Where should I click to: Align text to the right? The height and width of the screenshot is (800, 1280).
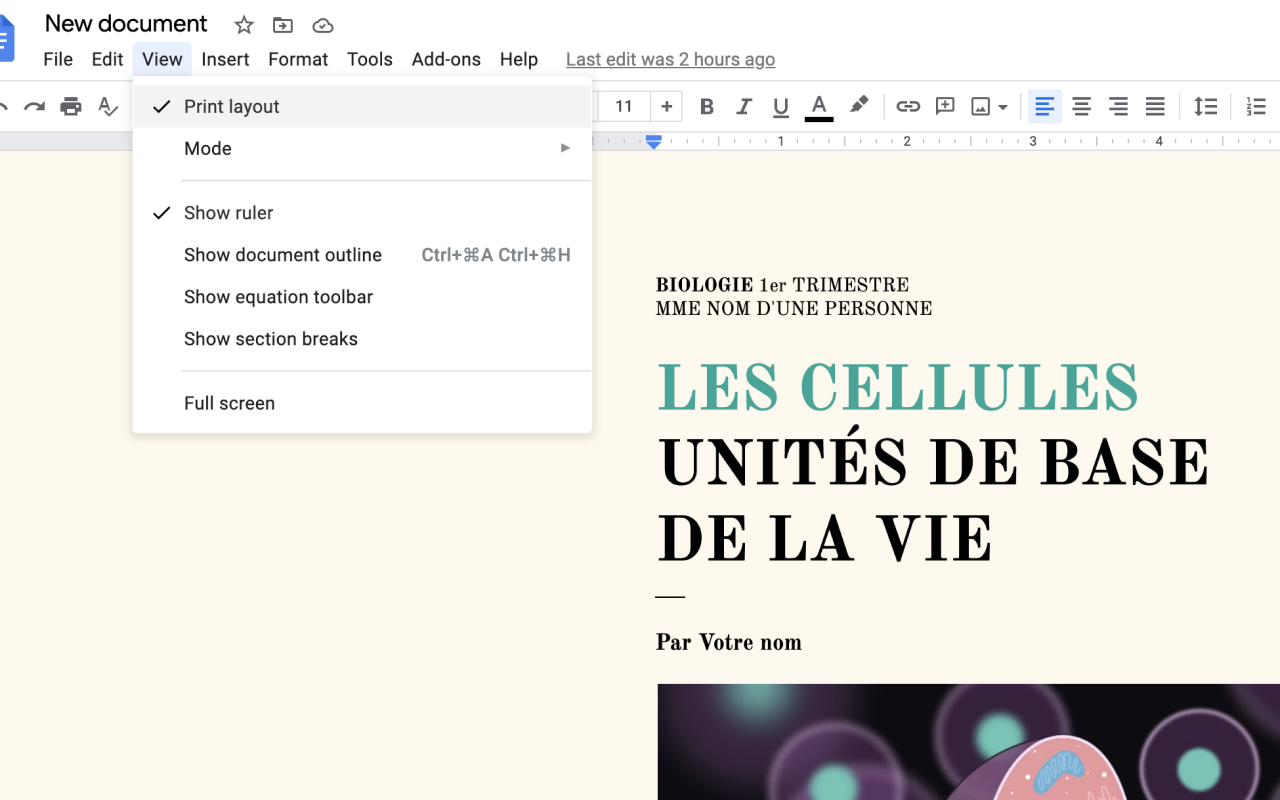(x=1118, y=106)
